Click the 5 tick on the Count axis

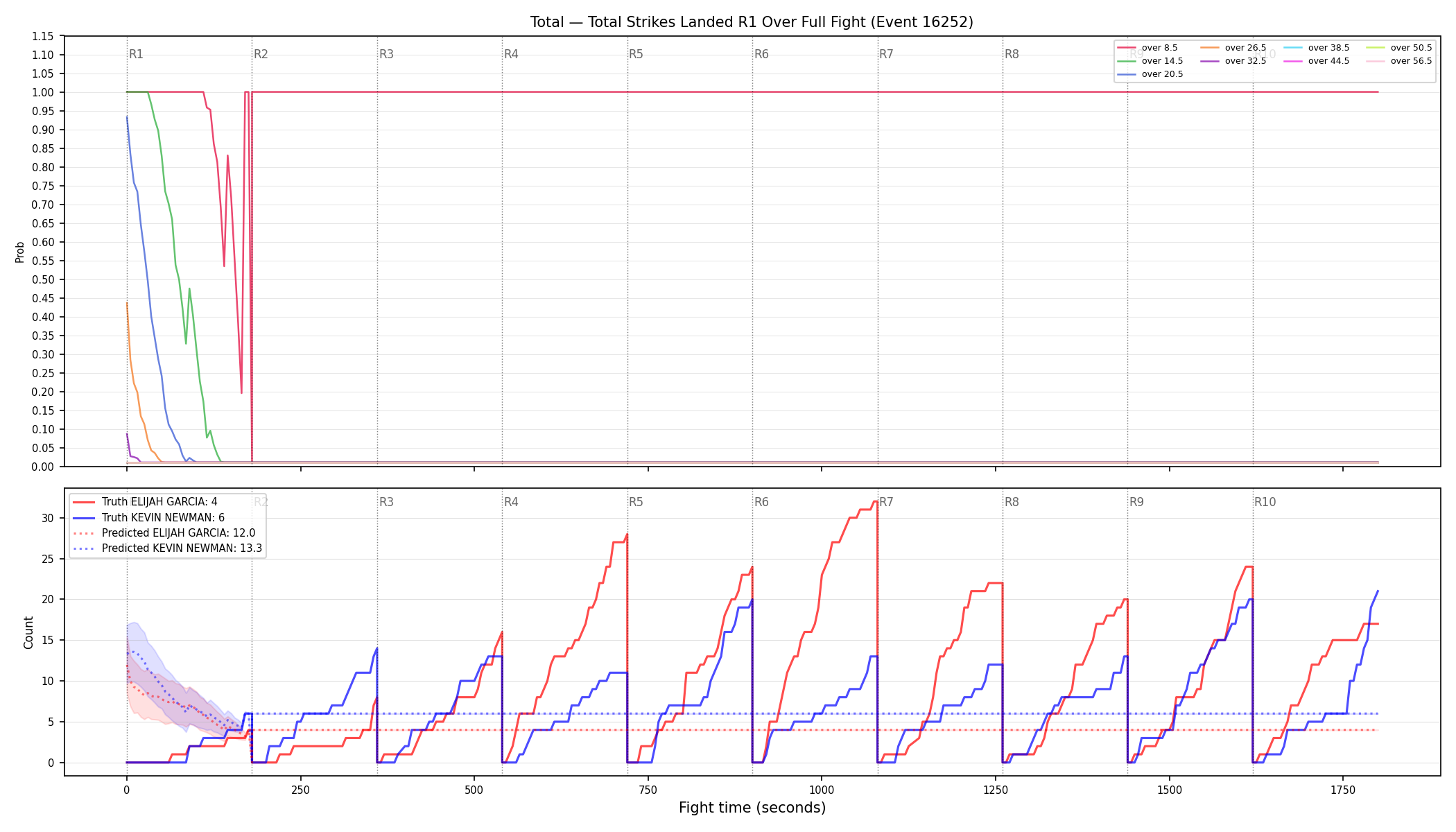[x=51, y=722]
